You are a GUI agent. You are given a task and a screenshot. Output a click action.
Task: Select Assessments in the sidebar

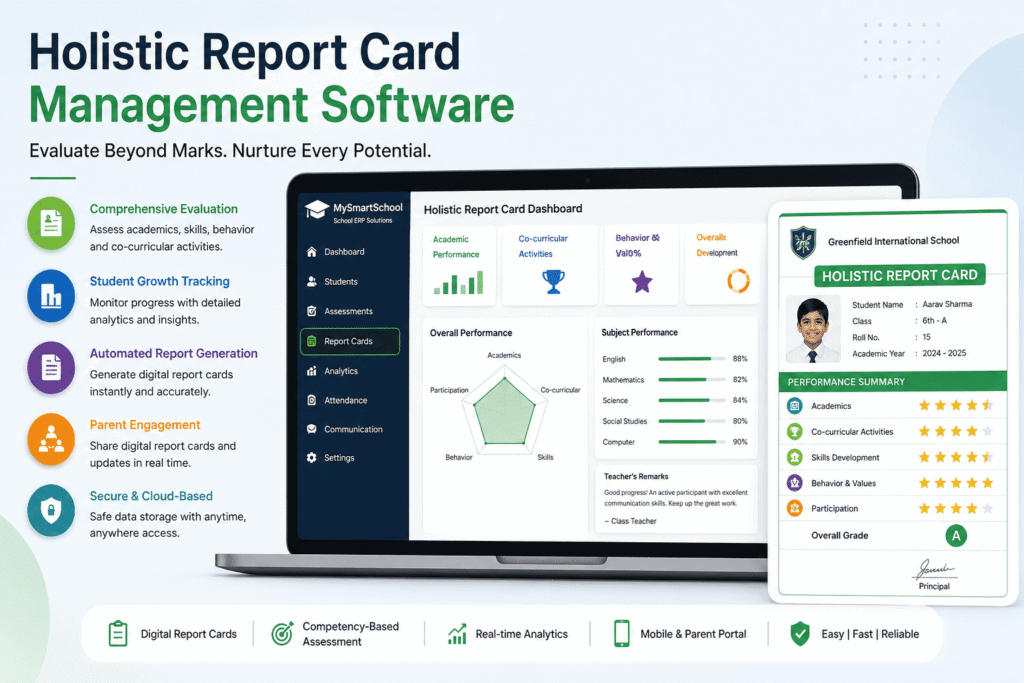350,311
